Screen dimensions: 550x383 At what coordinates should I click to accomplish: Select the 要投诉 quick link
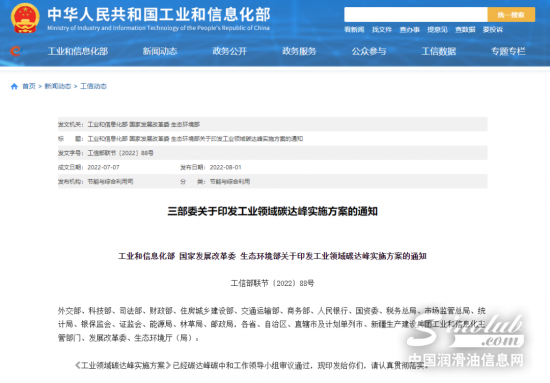click(493, 30)
